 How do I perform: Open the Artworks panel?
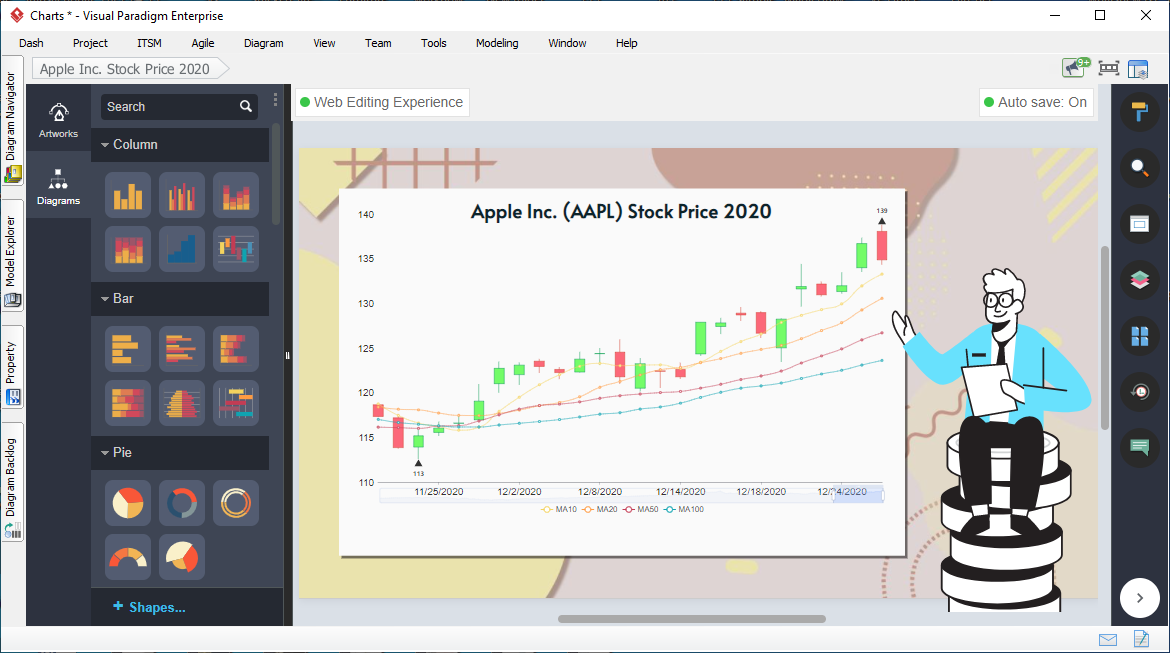(58, 120)
